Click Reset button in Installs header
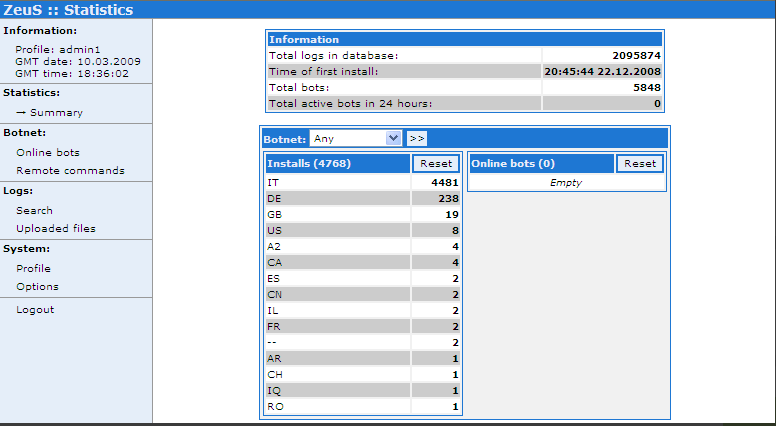 [436, 164]
